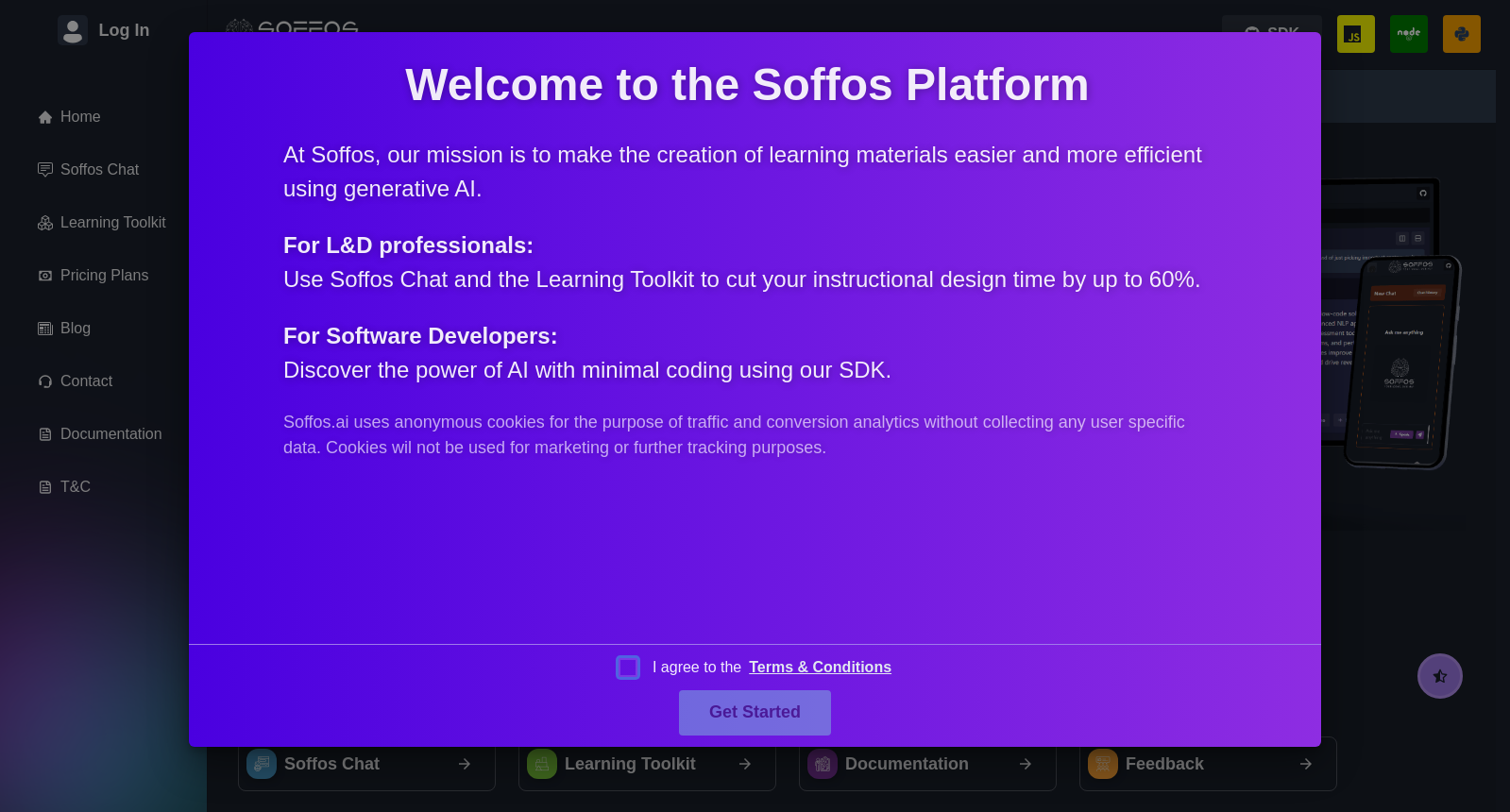Go to Pricing Plans page

(x=104, y=276)
